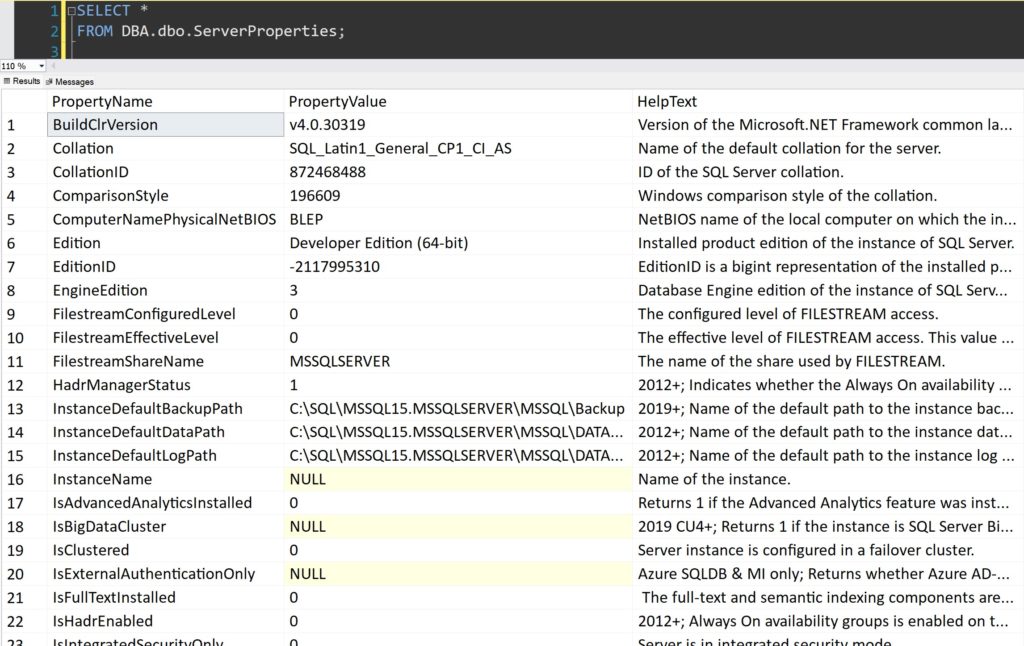Screen dimensions: 1024x646
Task: Click row header number 12
Action: point(24,385)
